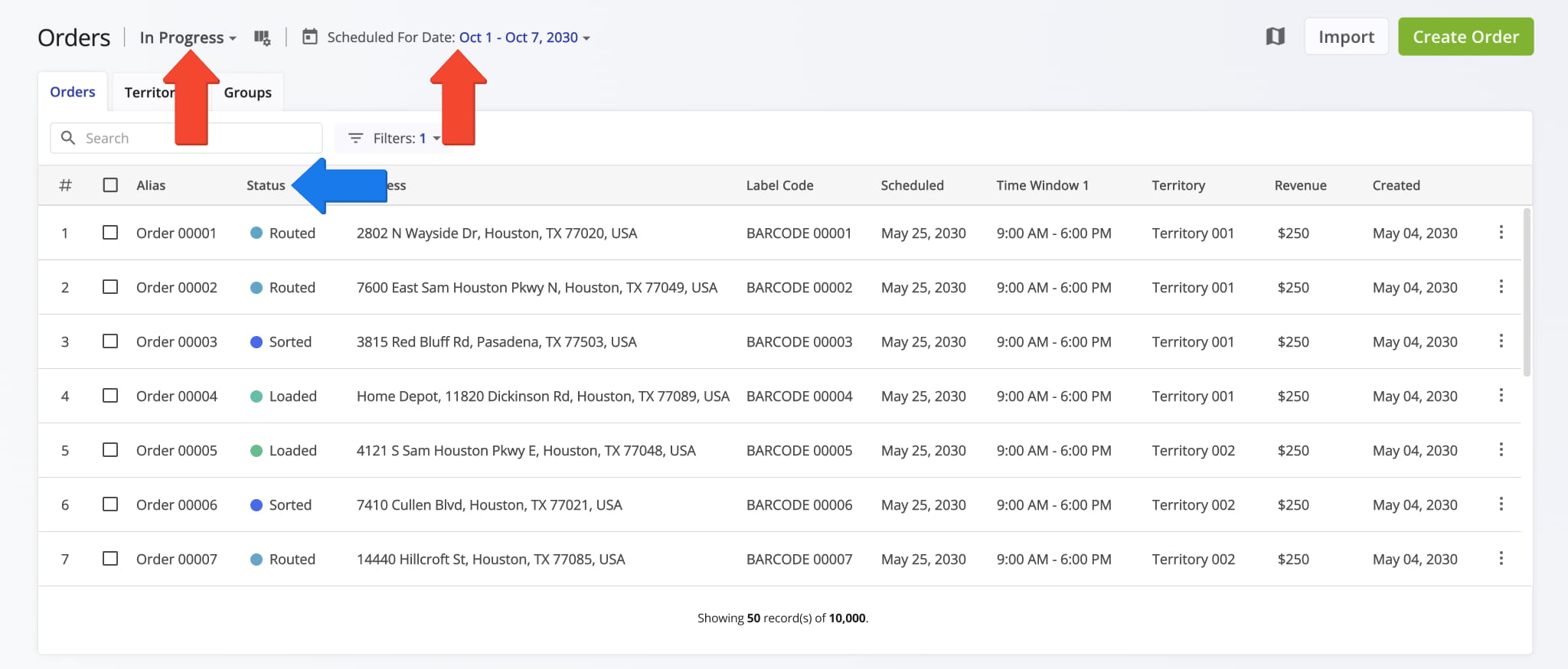Click the Showing 50 record(s) of 10,000 text
Image resolution: width=1568 pixels, height=669 pixels.
782,618
